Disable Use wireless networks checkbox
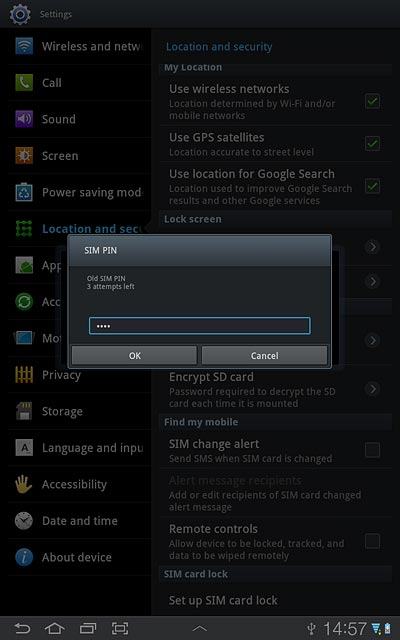The width and height of the screenshot is (400, 640). click(372, 101)
